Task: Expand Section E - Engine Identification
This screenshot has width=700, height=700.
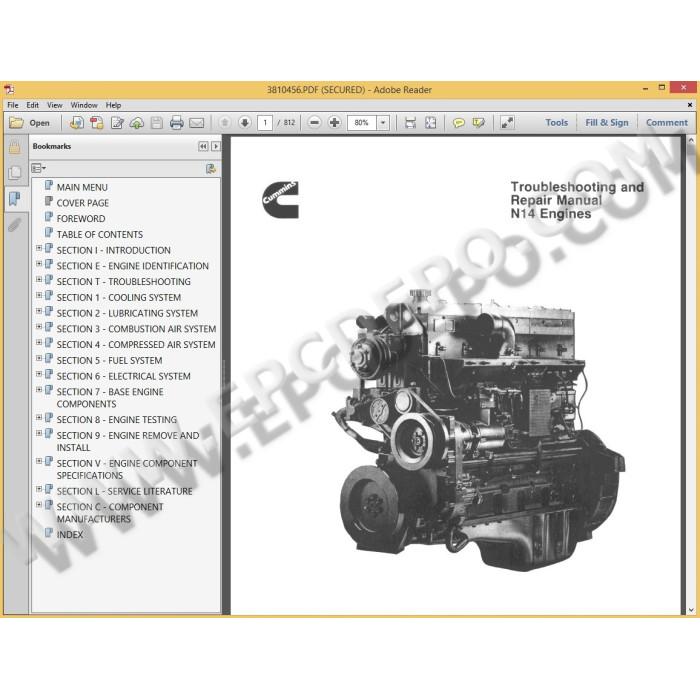Action: pos(39,264)
